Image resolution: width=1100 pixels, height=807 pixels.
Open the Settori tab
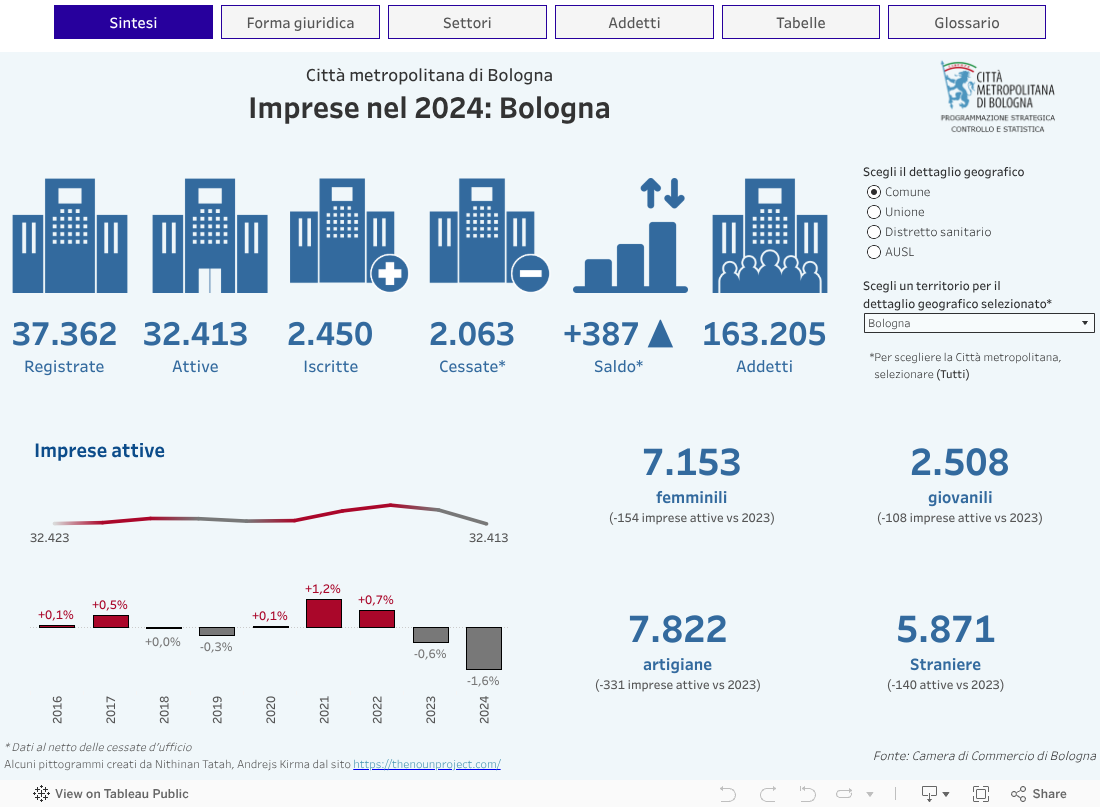pos(467,22)
